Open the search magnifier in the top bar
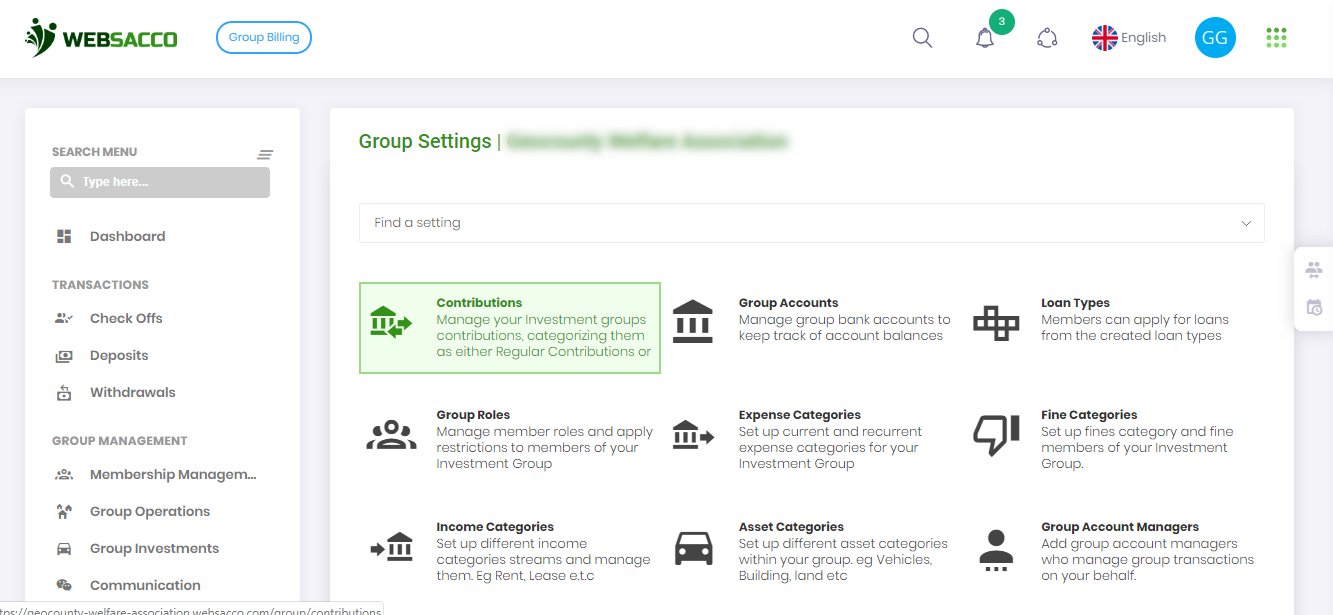 (x=921, y=36)
